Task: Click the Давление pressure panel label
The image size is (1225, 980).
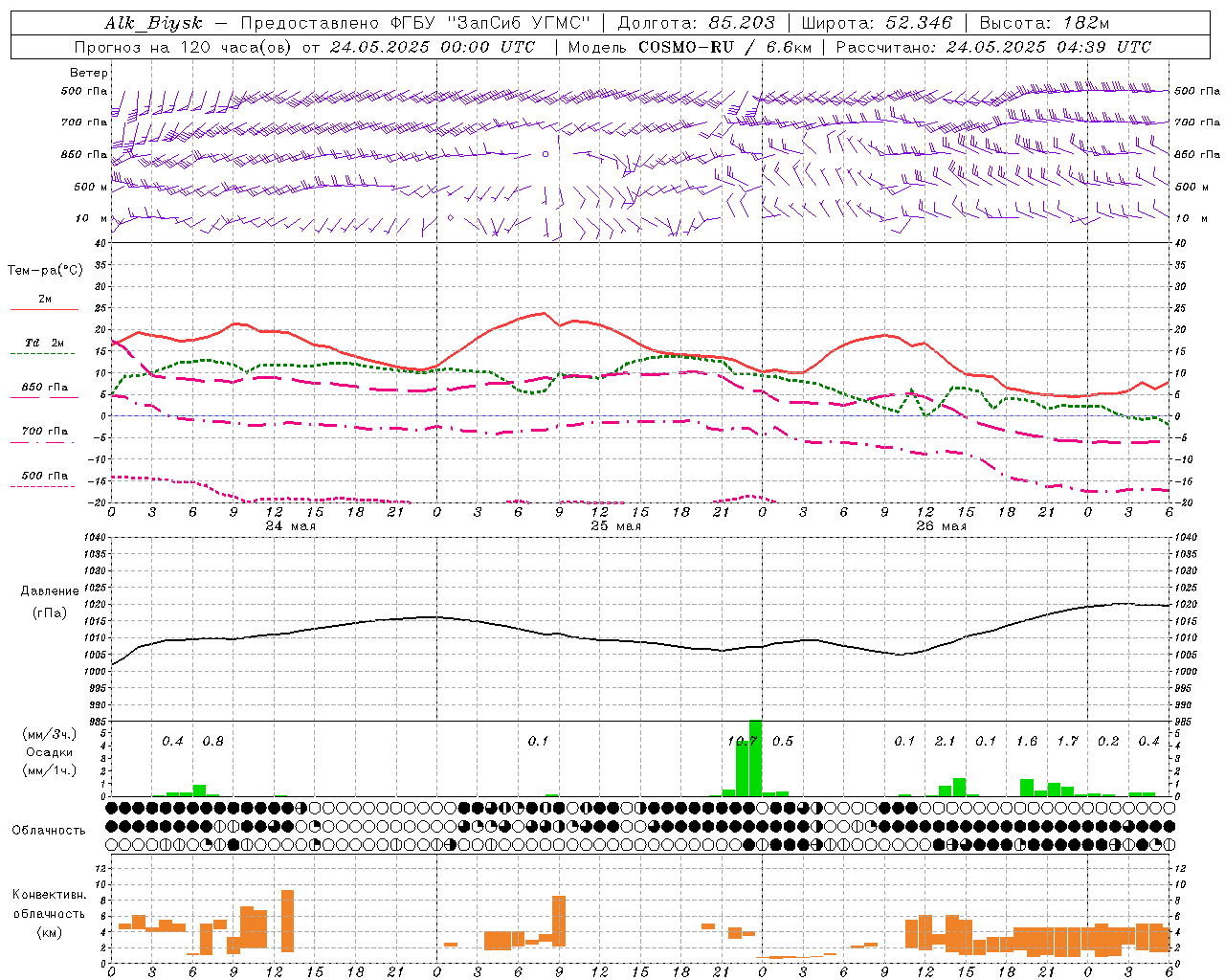Action: 50,591
